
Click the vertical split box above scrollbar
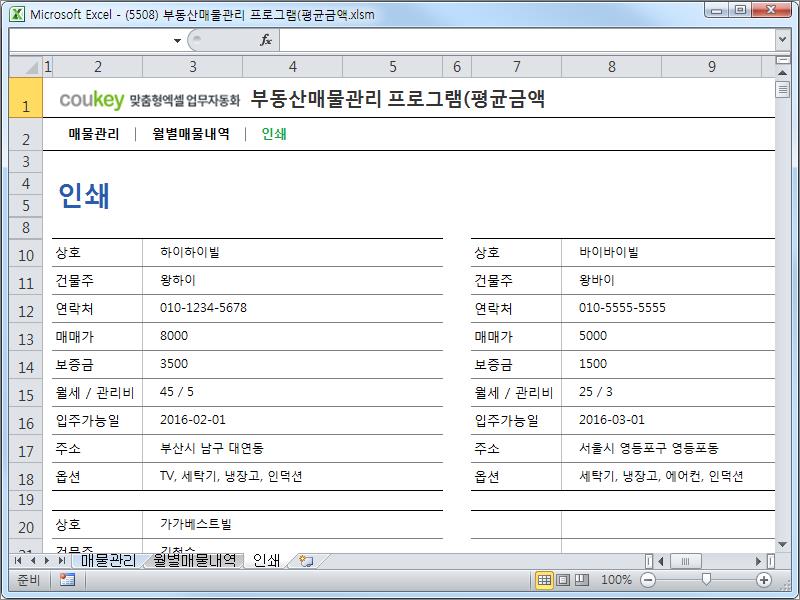point(782,60)
